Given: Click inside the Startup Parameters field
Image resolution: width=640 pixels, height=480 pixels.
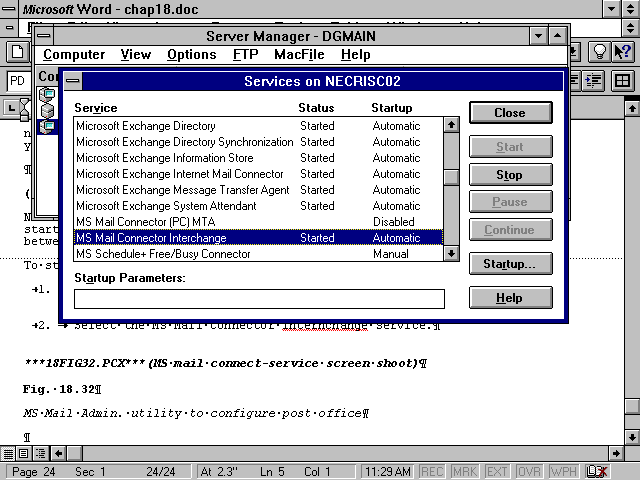Looking at the screenshot, I should pyautogui.click(x=259, y=299).
